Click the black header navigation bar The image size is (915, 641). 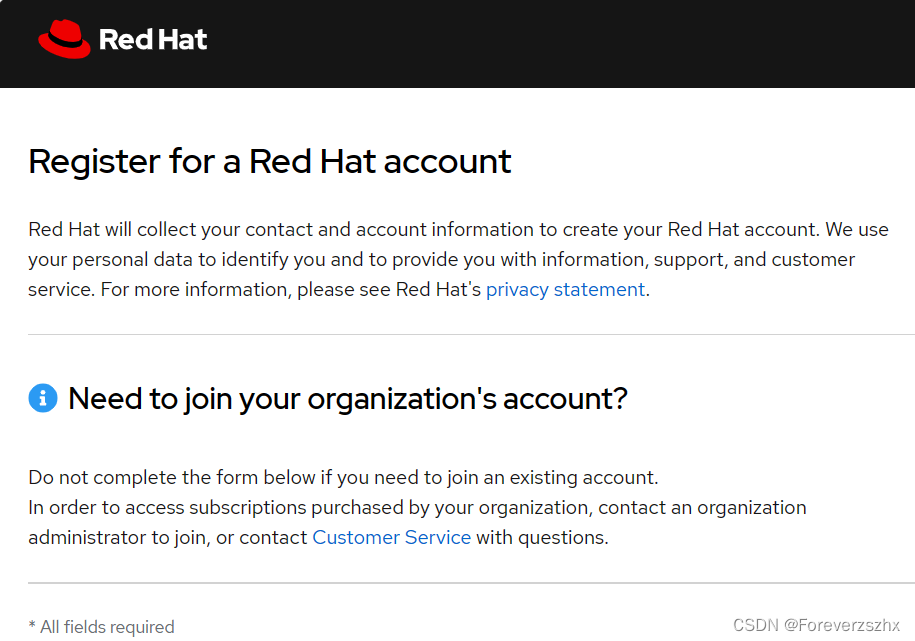pyautogui.click(x=457, y=44)
